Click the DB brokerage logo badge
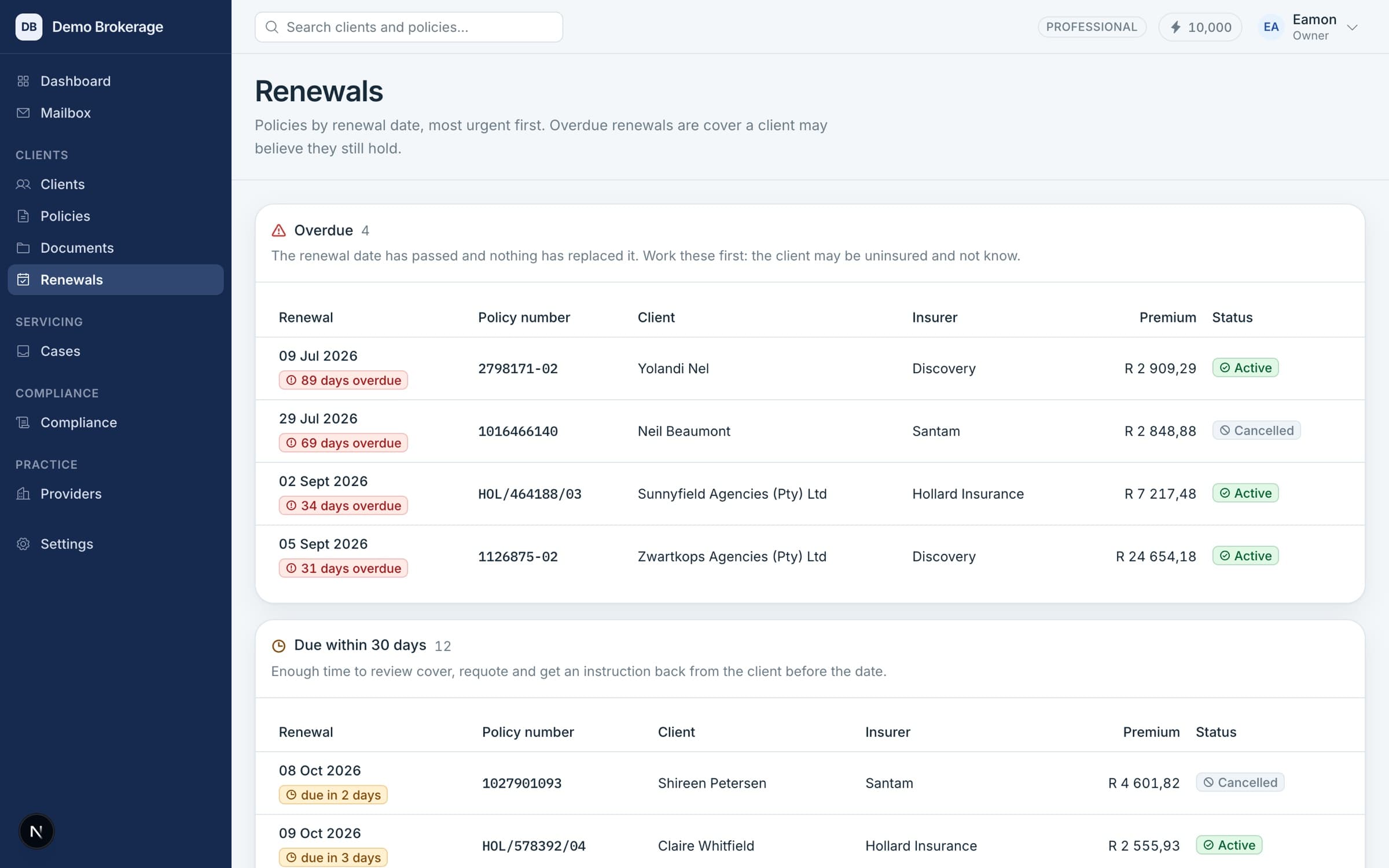 pos(29,27)
